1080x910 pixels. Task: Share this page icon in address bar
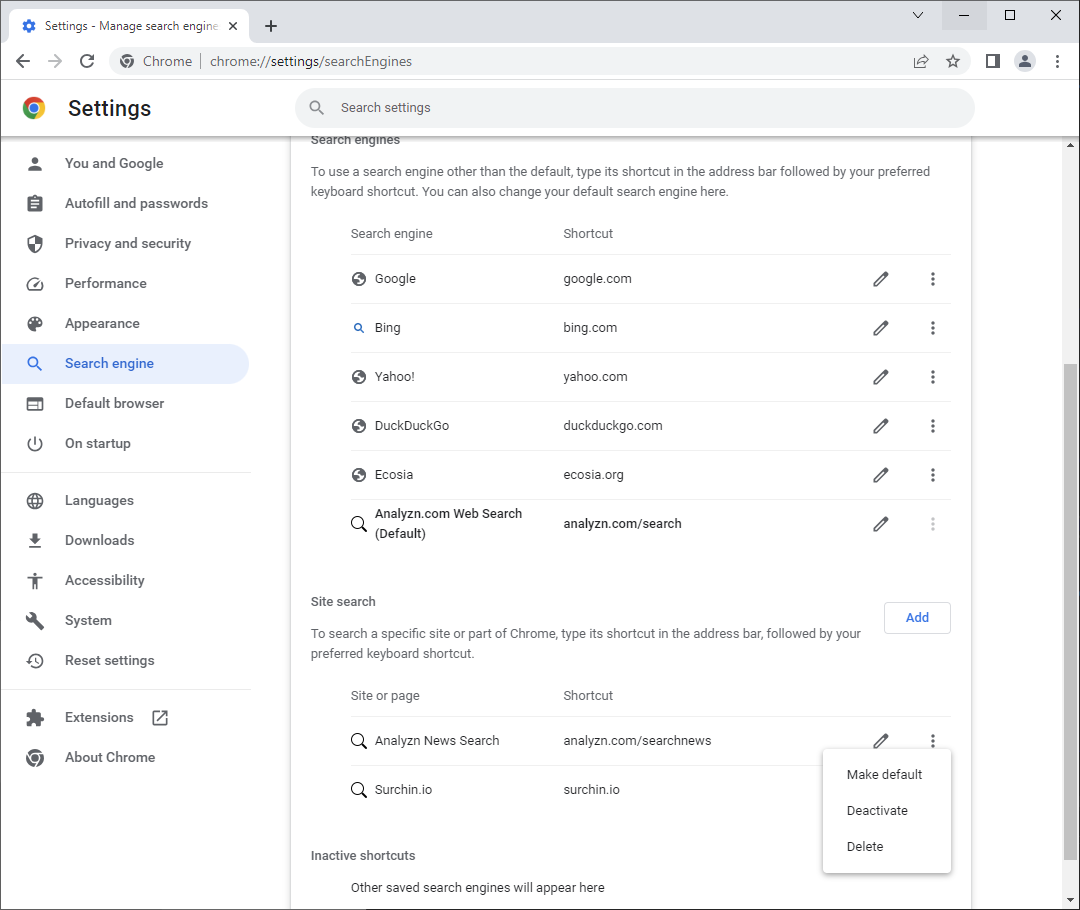(921, 61)
